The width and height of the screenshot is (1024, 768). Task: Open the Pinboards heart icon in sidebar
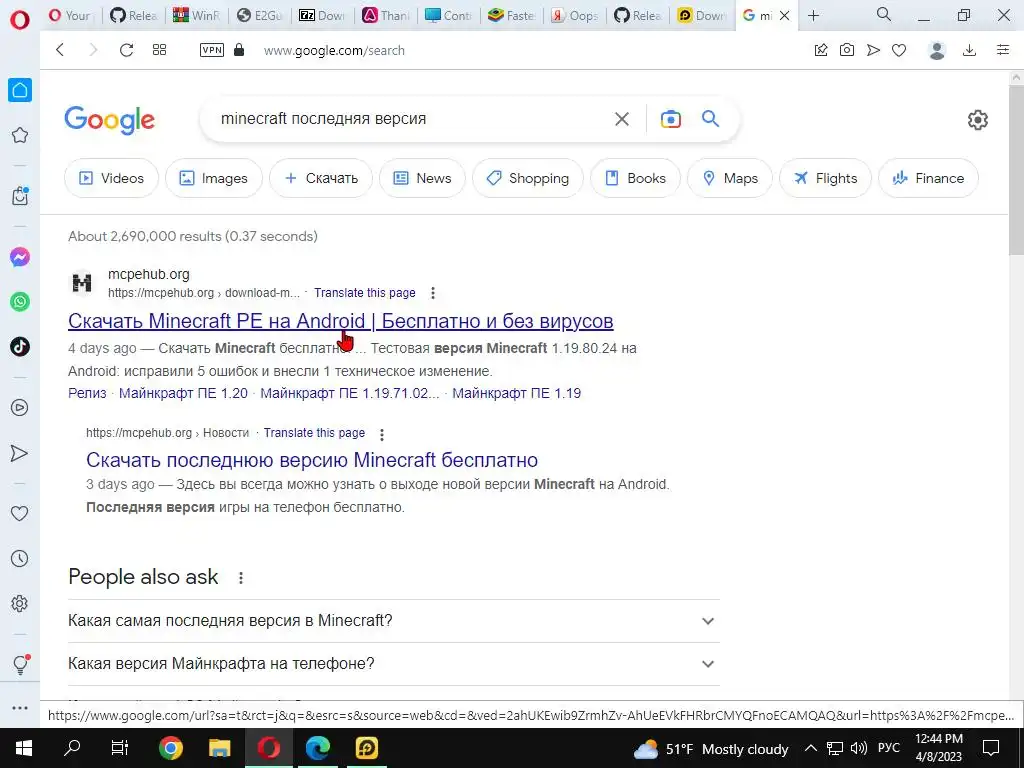click(20, 513)
